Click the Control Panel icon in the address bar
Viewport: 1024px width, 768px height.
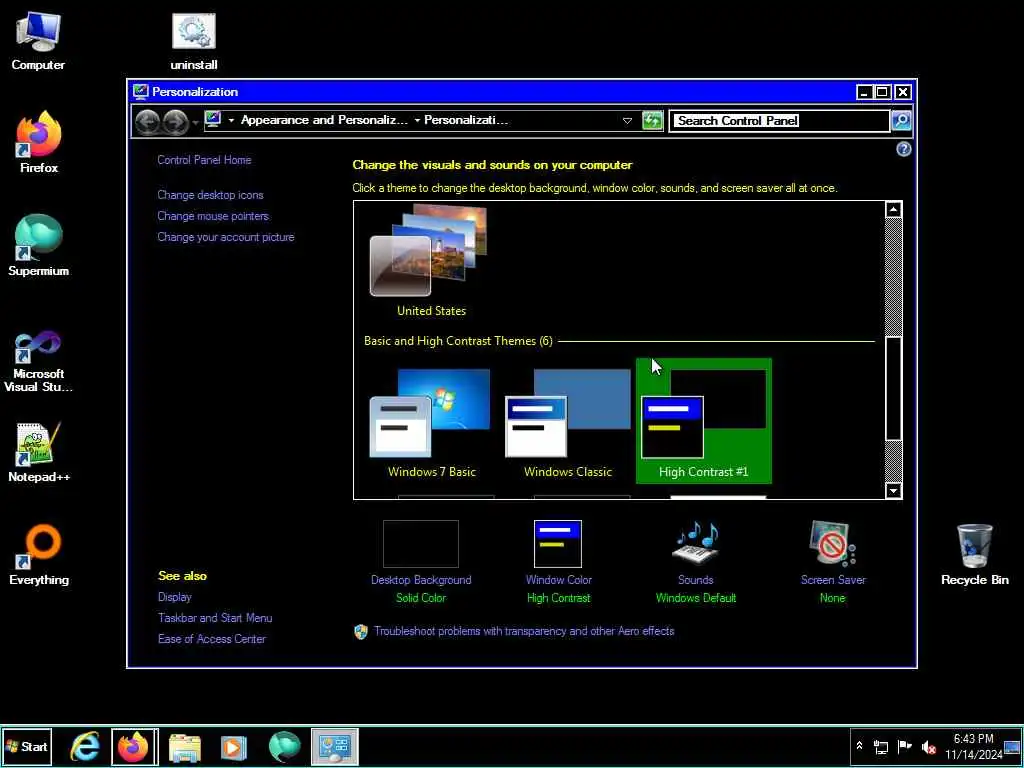coord(213,120)
